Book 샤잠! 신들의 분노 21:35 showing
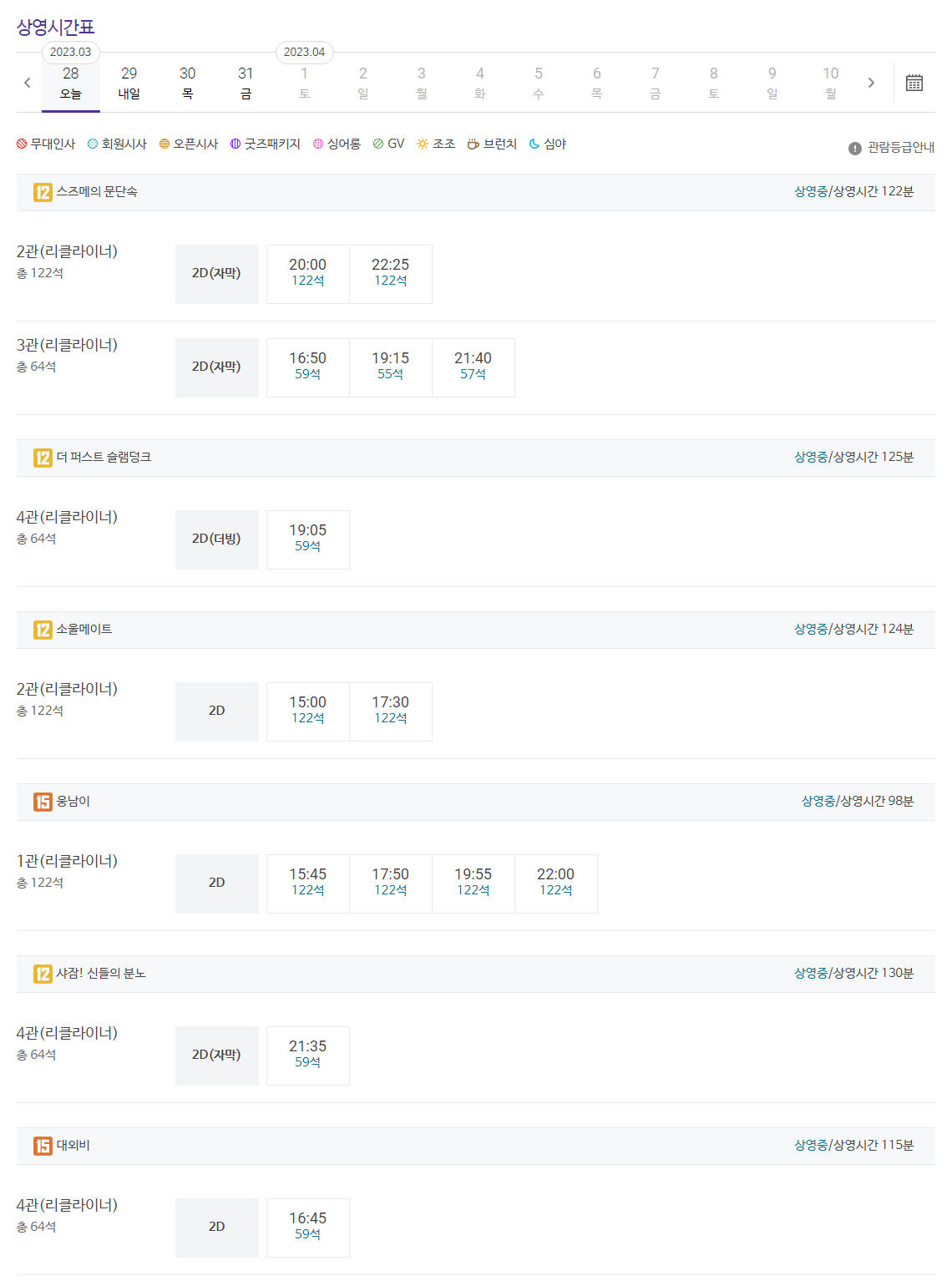 308,1056
